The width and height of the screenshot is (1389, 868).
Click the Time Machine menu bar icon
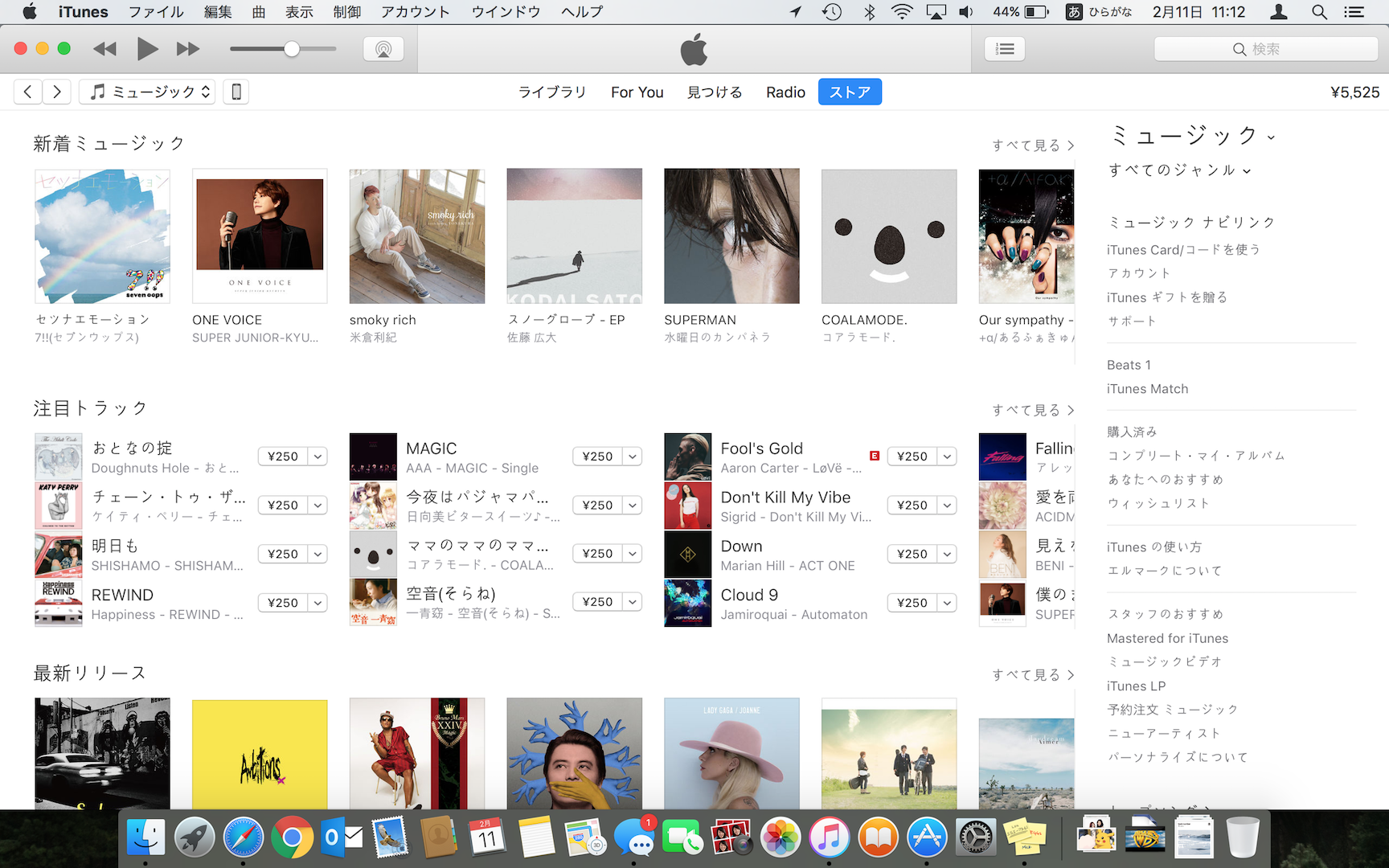coord(832,12)
